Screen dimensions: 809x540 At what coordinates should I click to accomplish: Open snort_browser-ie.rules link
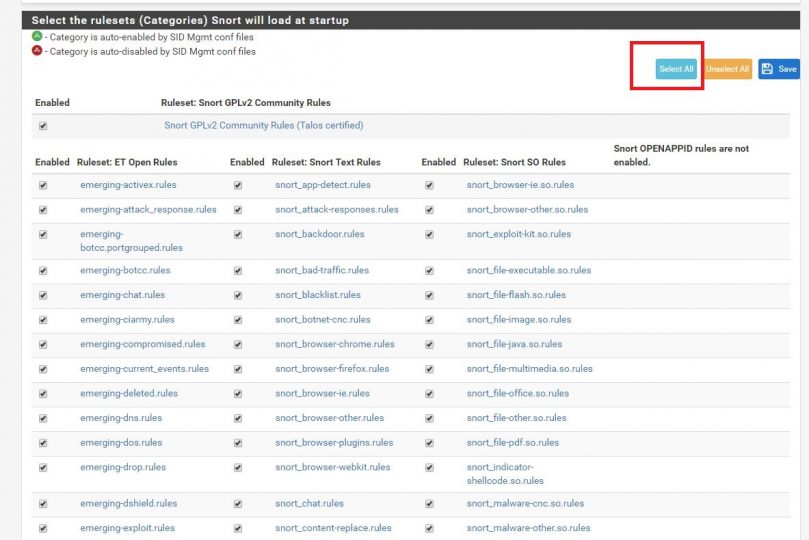tap(322, 394)
